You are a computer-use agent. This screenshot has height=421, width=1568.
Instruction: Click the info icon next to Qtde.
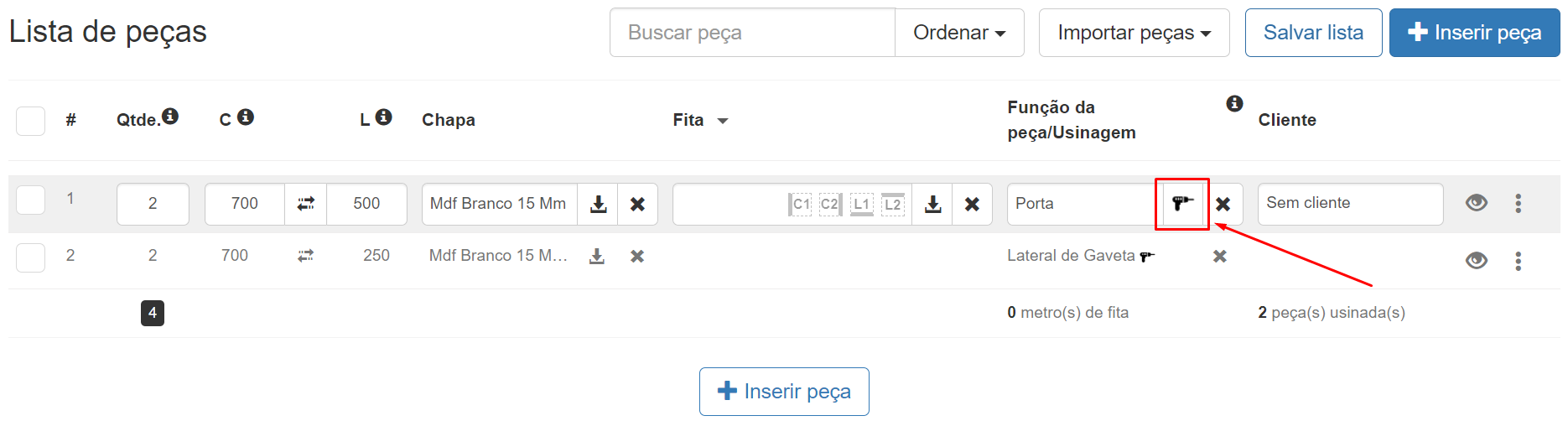pos(170,116)
